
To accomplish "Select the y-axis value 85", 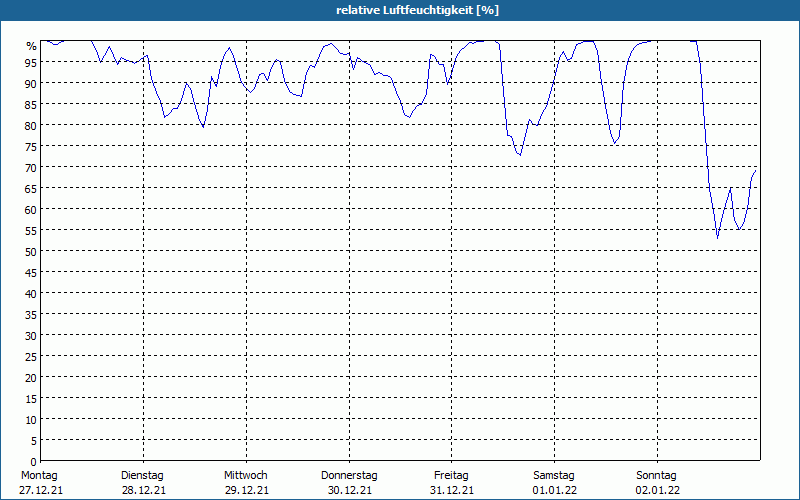I will pyautogui.click(x=31, y=104).
